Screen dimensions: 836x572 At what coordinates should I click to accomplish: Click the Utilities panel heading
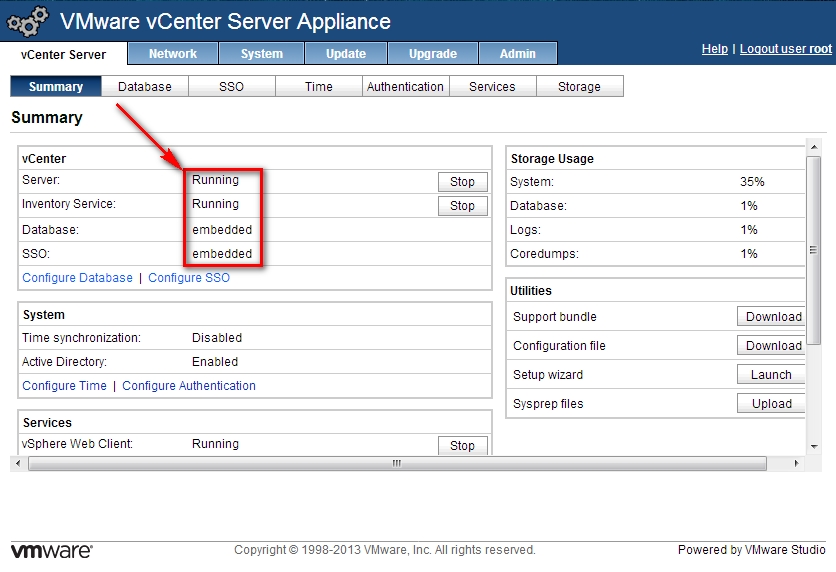pos(530,291)
